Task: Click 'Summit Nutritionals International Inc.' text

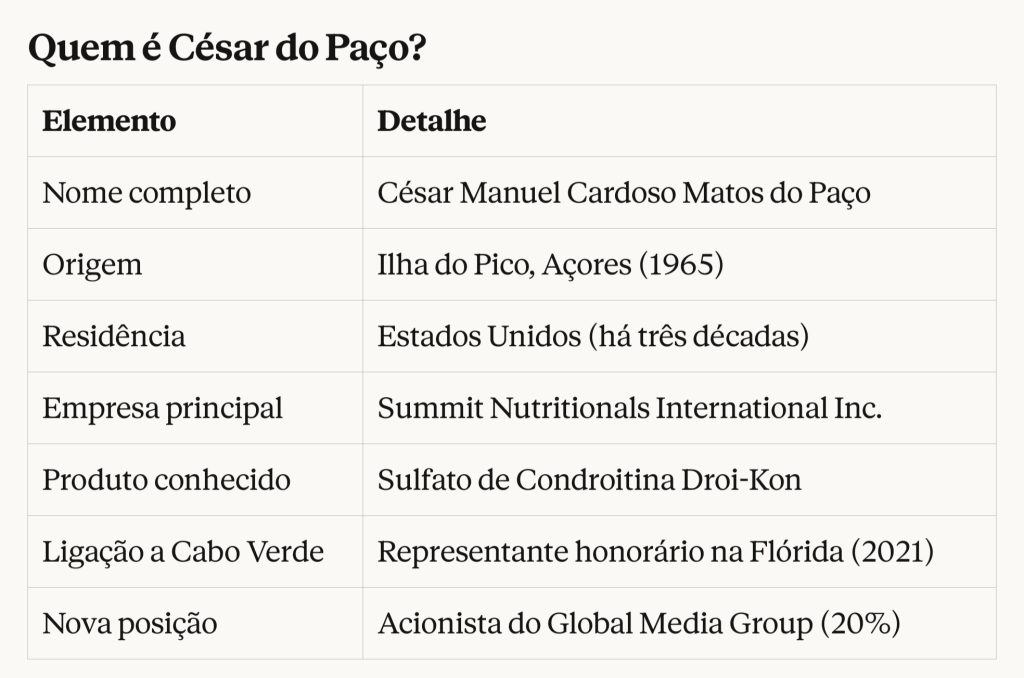Action: tap(630, 408)
